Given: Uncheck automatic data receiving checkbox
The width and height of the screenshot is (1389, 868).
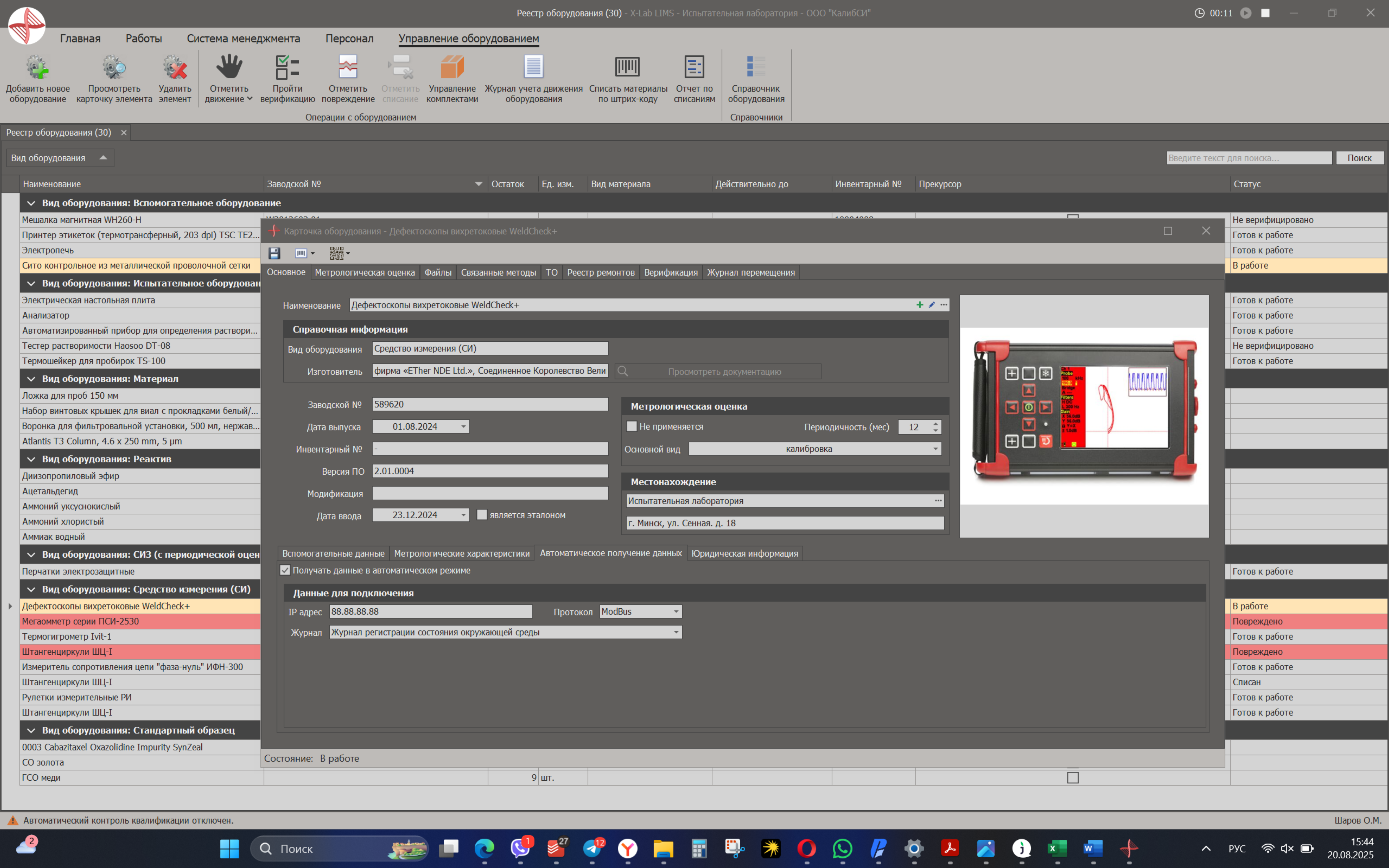Looking at the screenshot, I should tap(285, 570).
